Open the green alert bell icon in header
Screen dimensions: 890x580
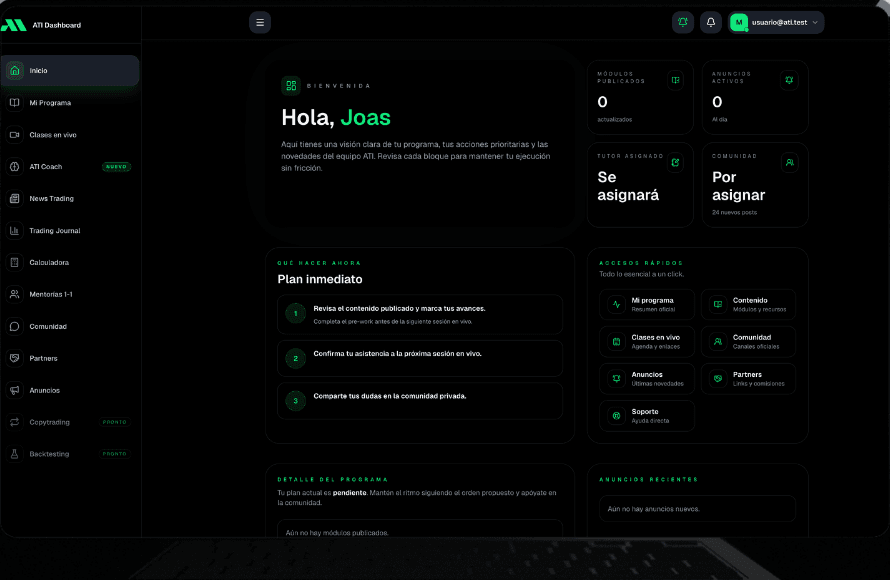pos(683,23)
